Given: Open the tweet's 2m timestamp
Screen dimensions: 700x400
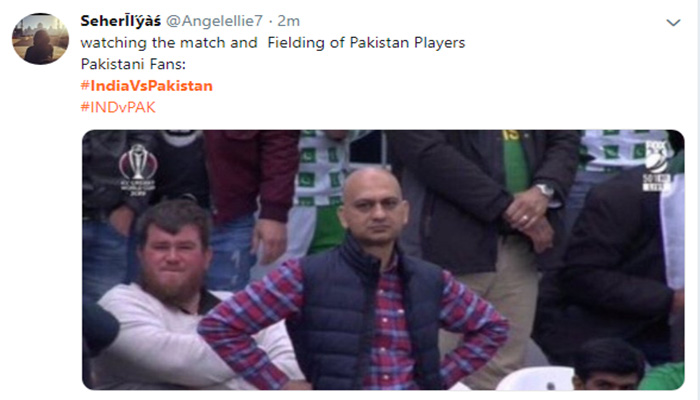Looking at the screenshot, I should (288, 21).
